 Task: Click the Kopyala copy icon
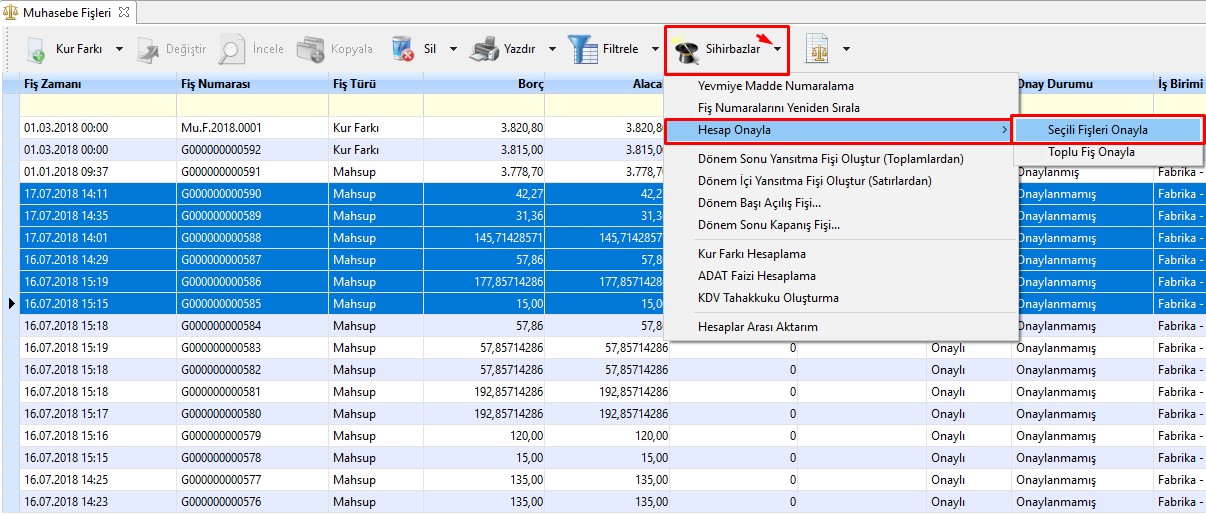click(x=311, y=49)
